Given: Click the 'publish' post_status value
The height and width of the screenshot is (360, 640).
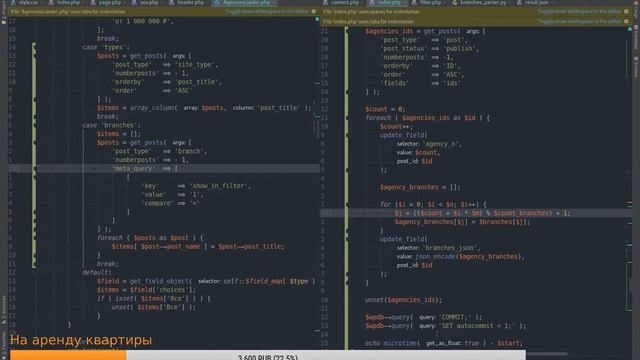Looking at the screenshot, I should (x=460, y=49).
